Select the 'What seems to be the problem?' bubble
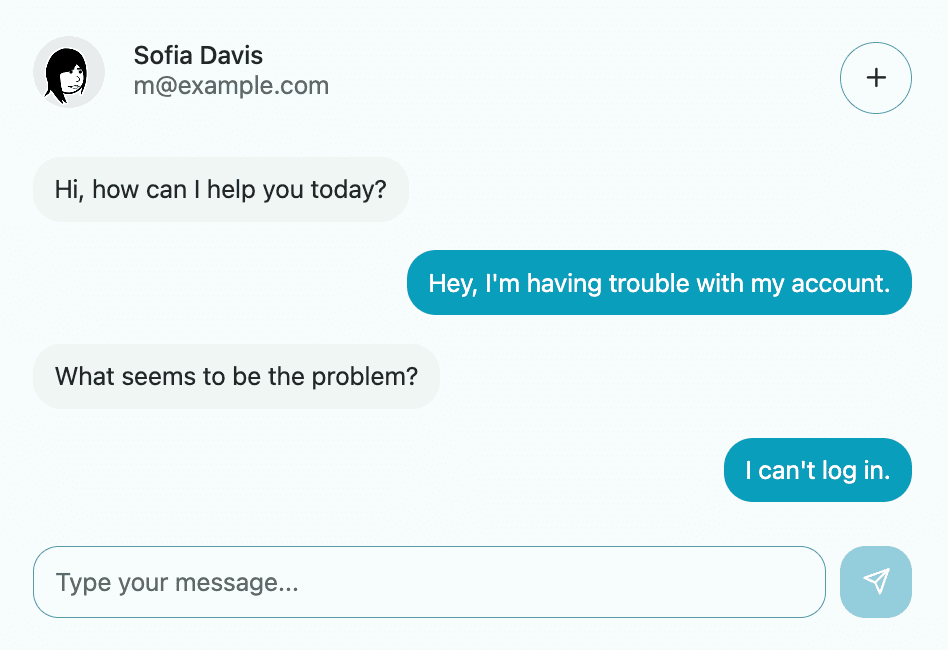The width and height of the screenshot is (948, 650). click(x=236, y=377)
